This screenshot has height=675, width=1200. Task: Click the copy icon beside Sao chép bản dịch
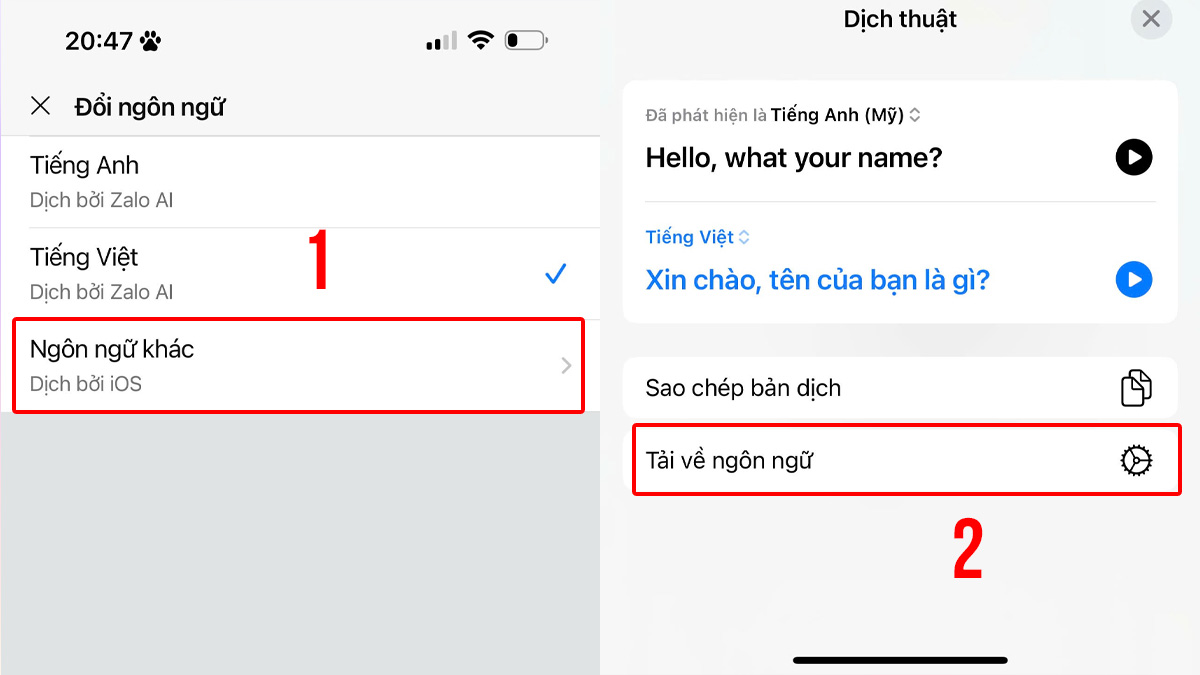point(1136,388)
